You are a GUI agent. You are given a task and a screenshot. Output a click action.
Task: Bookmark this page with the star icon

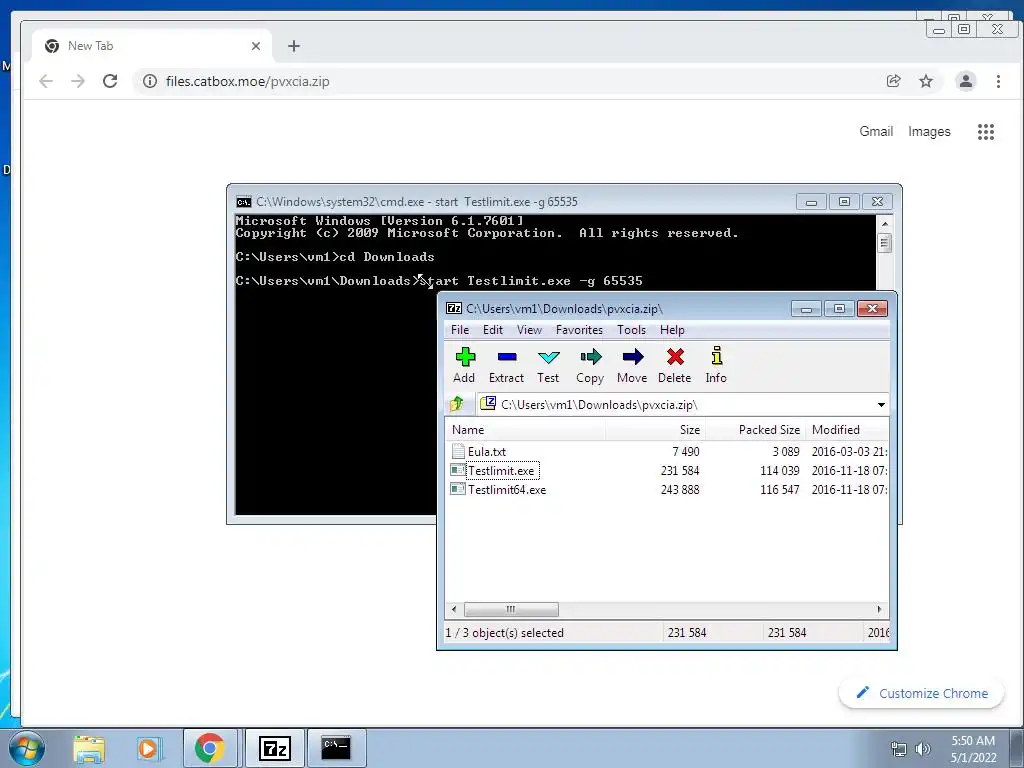tap(925, 81)
